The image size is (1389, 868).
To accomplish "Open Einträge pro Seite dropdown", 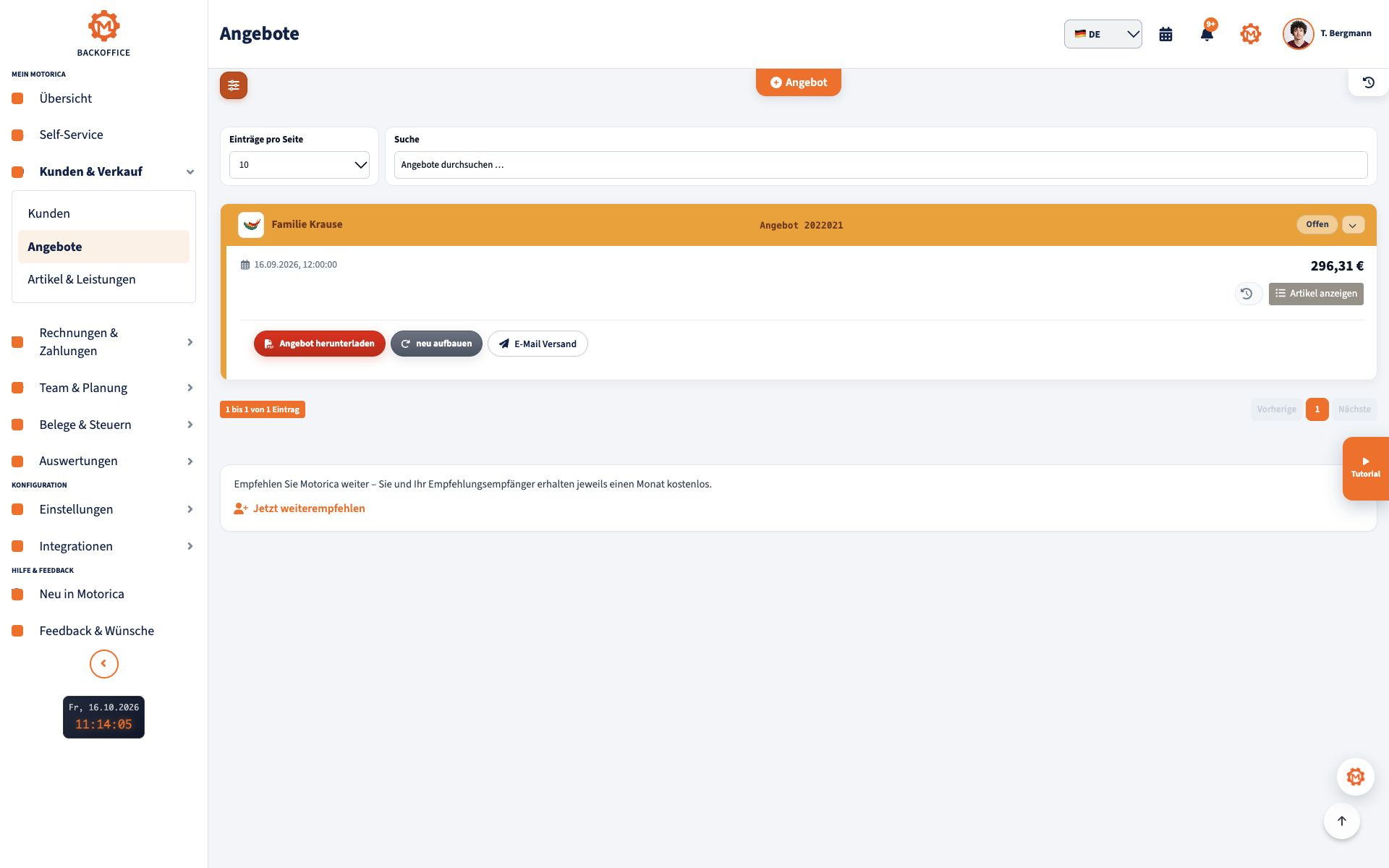I will [300, 165].
